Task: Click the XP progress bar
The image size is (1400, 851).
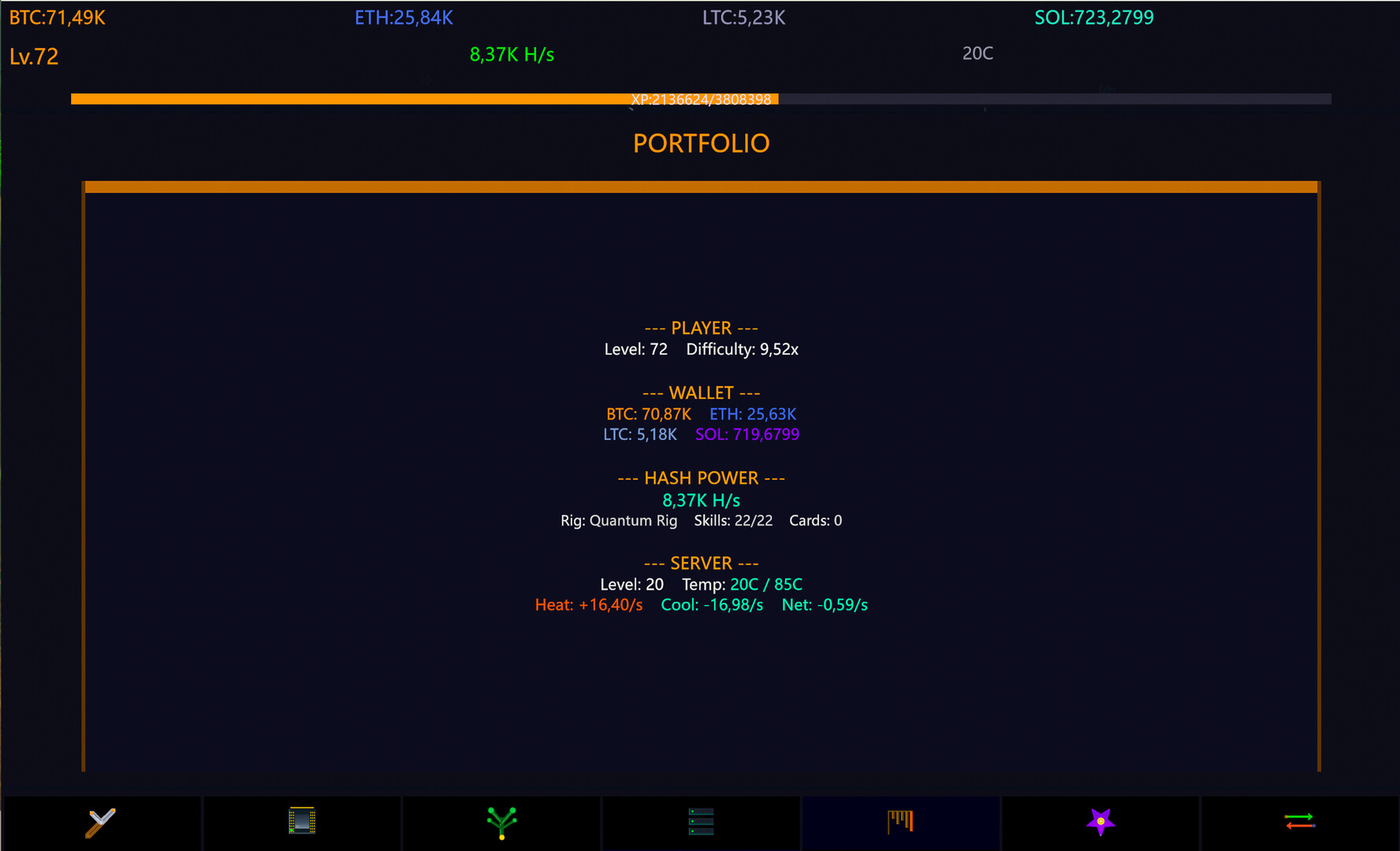Action: coord(700,99)
